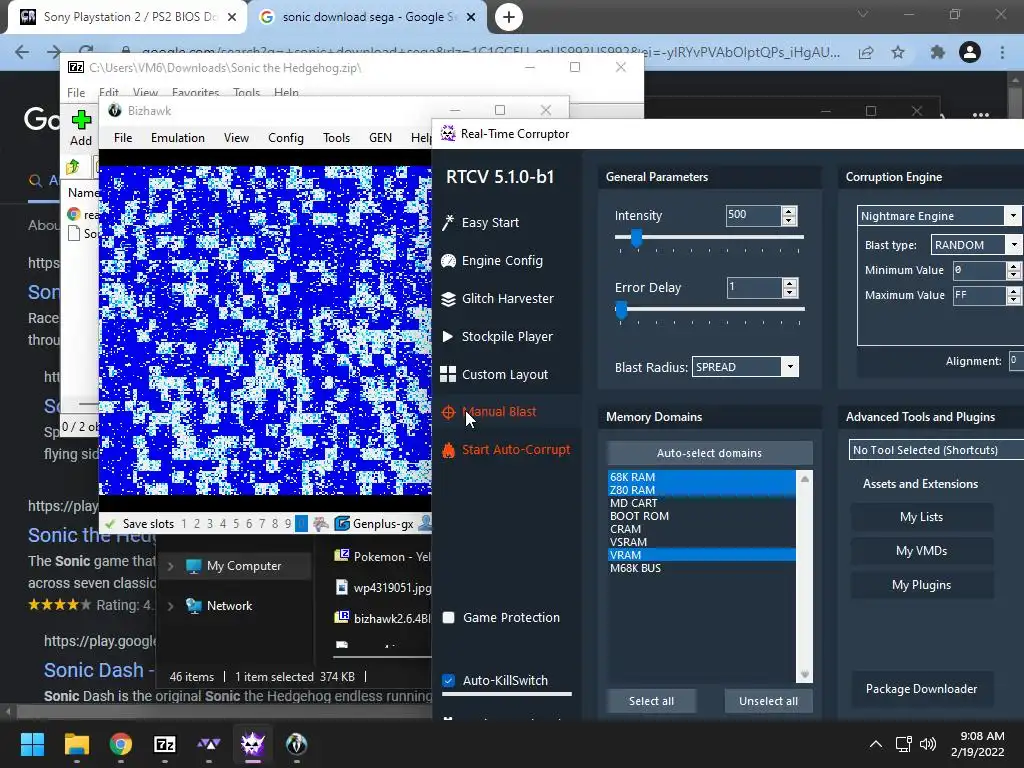Viewport: 1024px width, 768px height.
Task: Click Unselect all domains button
Action: point(768,701)
